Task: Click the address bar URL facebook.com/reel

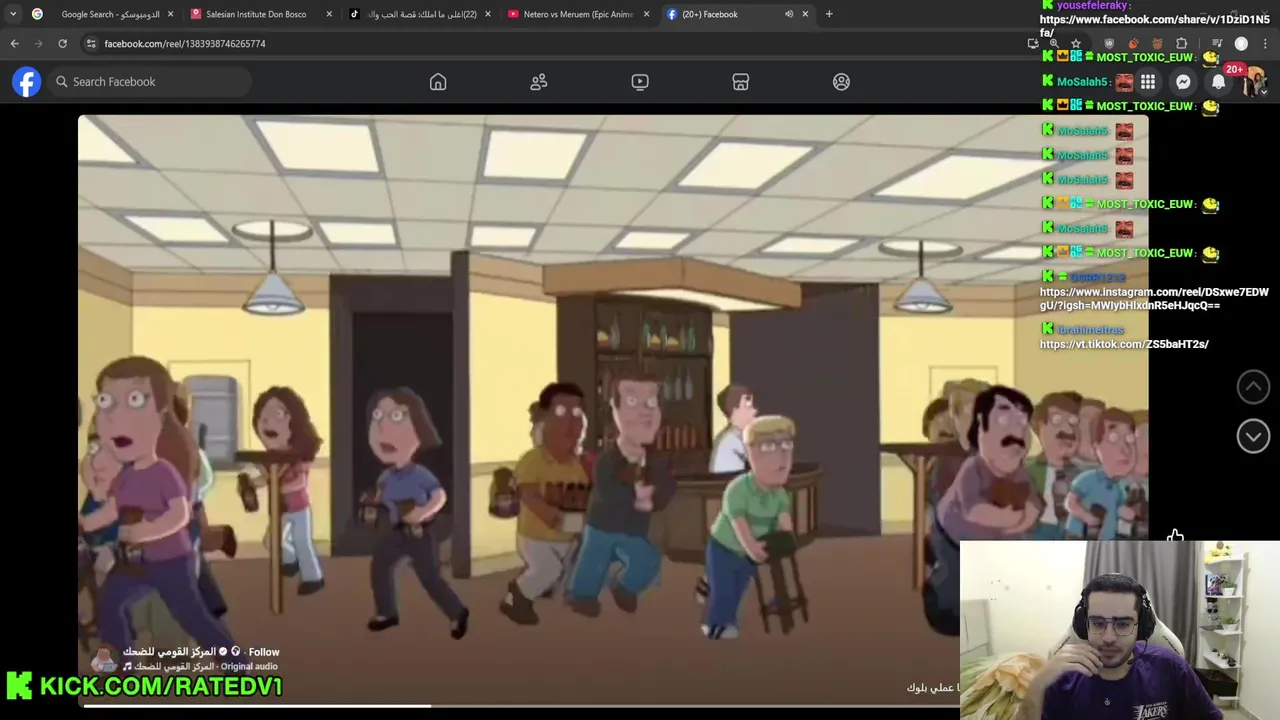Action: coord(185,44)
